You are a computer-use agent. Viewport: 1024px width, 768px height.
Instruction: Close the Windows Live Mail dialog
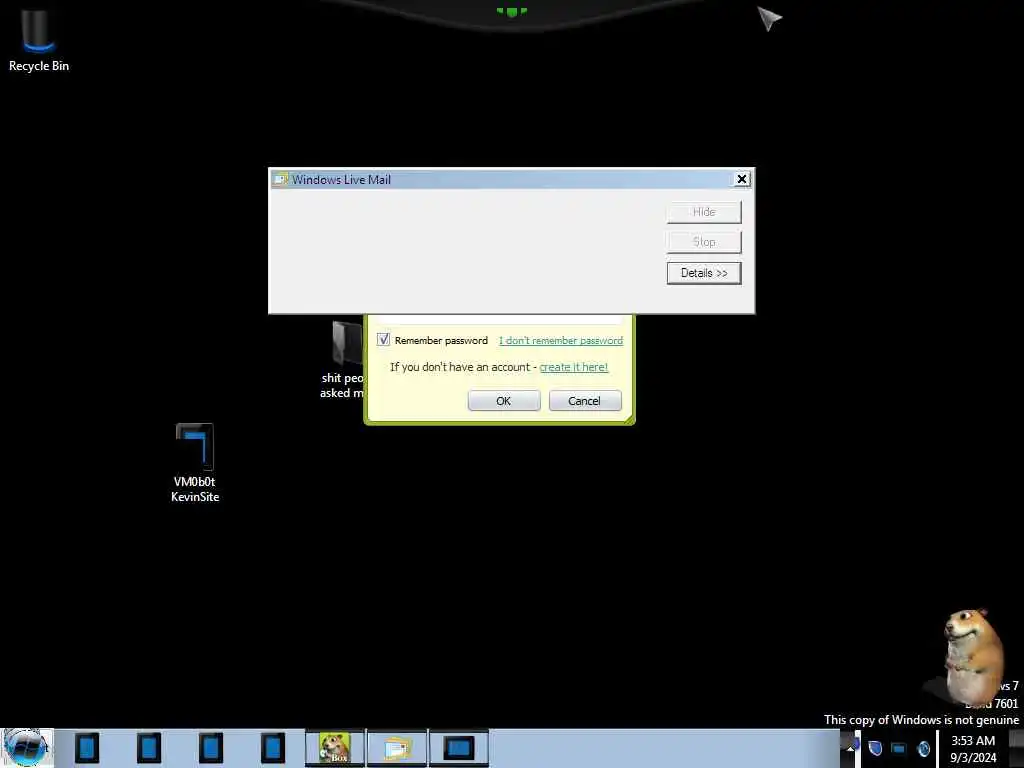pos(742,179)
